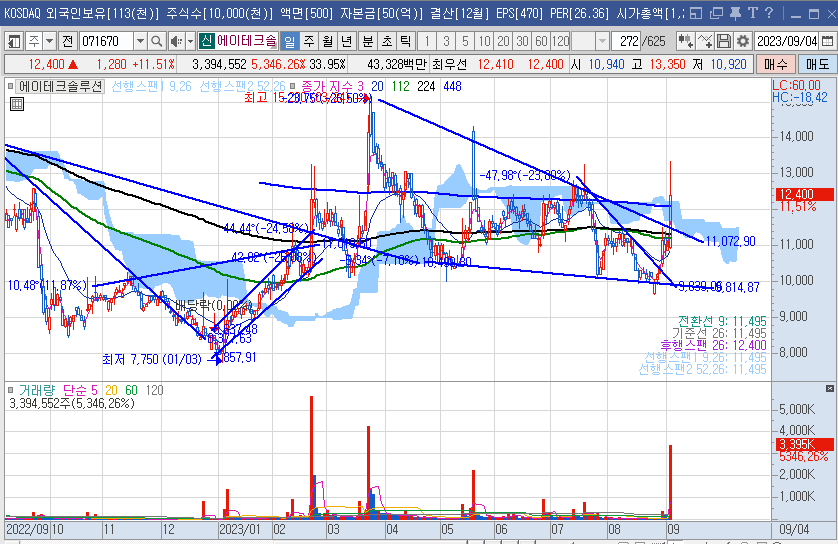The width and height of the screenshot is (838, 544).
Task: Expand the 주 market type dropdown
Action: tap(49, 41)
